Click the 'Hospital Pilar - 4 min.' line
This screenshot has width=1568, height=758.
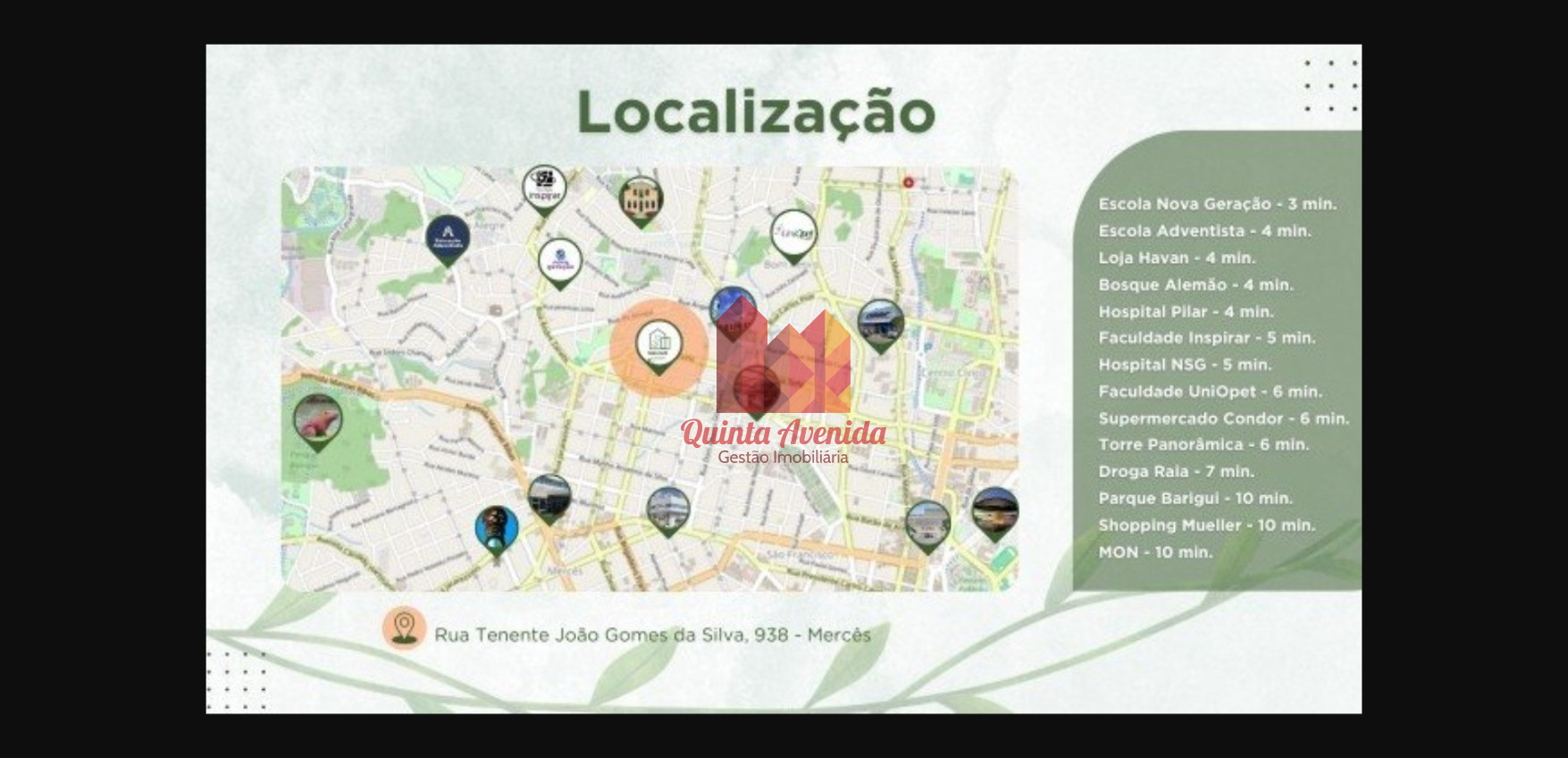click(1186, 312)
